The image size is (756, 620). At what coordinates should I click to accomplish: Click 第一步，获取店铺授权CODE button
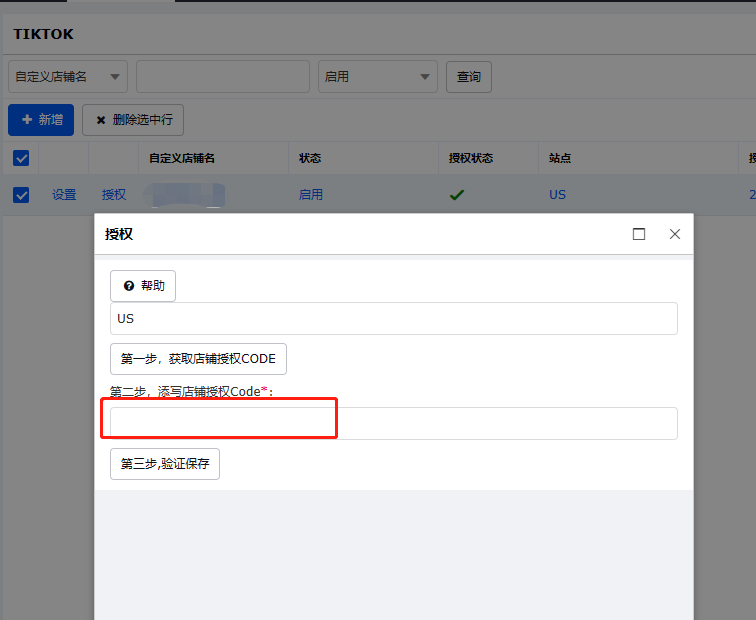(x=198, y=359)
